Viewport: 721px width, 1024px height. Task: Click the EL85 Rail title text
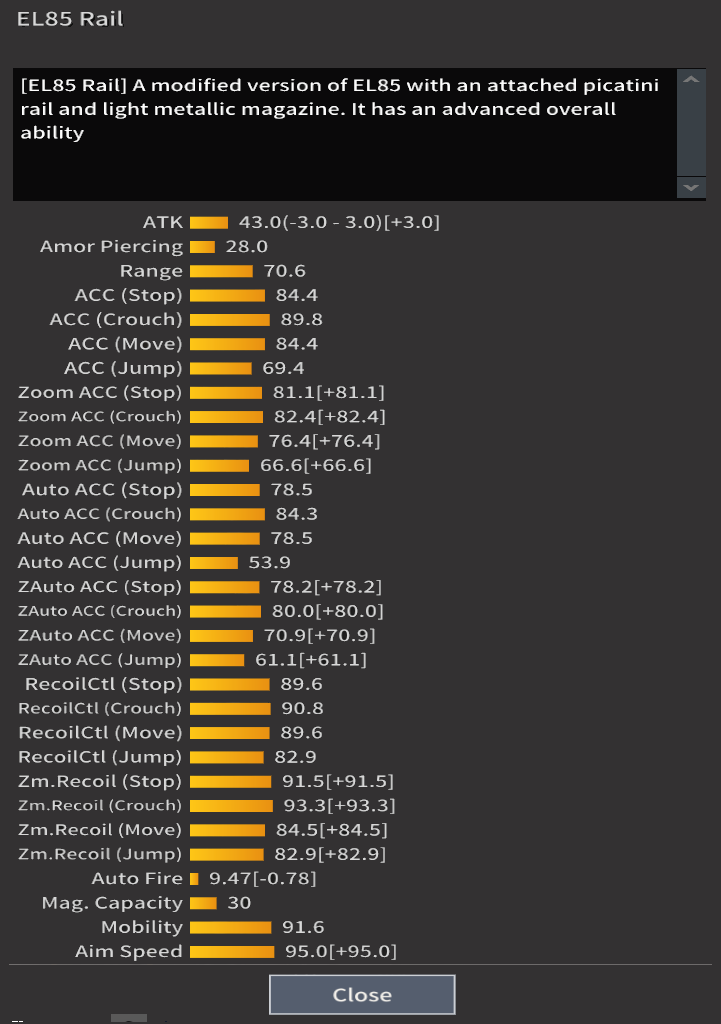pyautogui.click(x=70, y=19)
